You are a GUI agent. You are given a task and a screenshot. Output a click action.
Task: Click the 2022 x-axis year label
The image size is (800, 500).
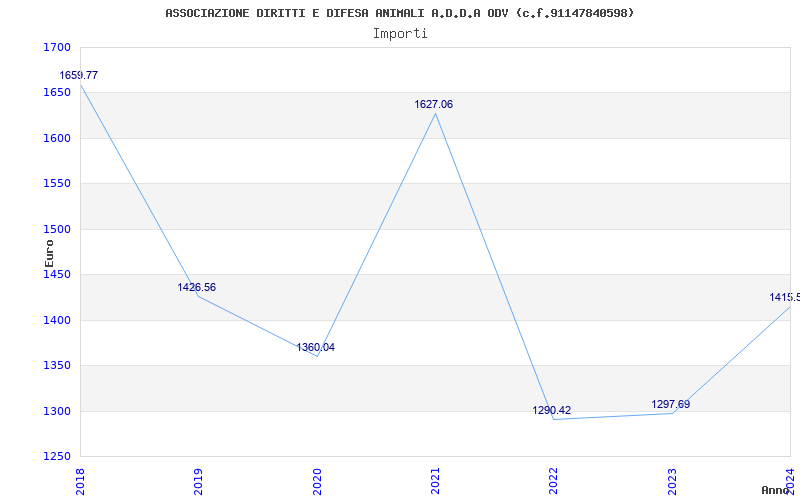[x=554, y=482]
